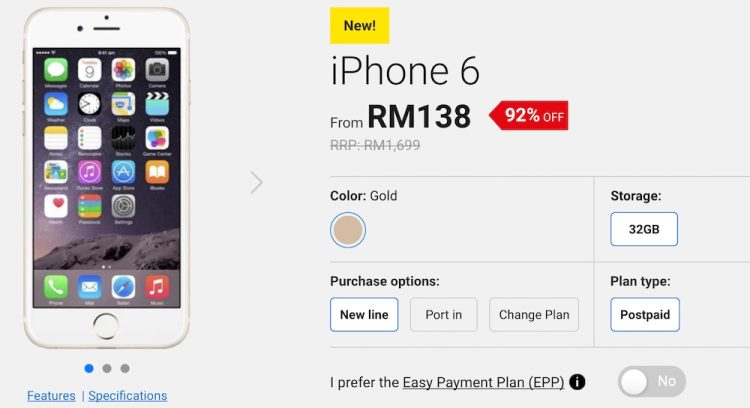
Task: Choose the Change Plan option
Action: pos(534,315)
